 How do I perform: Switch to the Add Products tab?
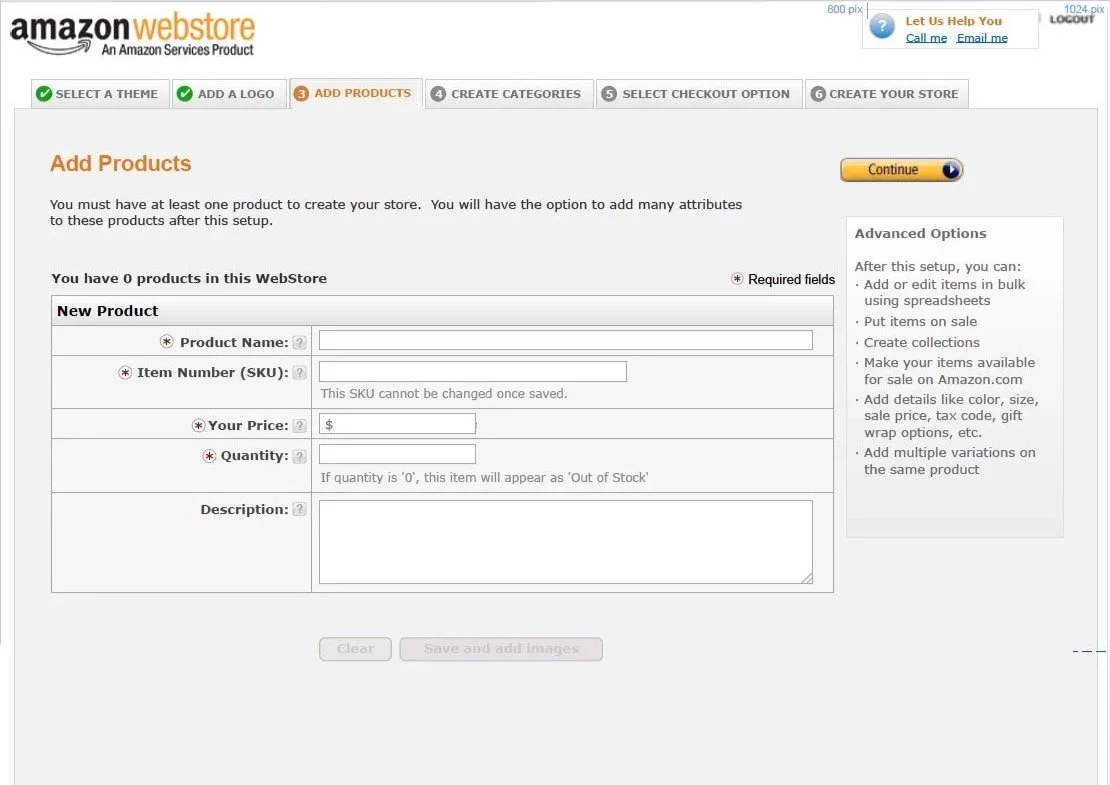point(356,93)
